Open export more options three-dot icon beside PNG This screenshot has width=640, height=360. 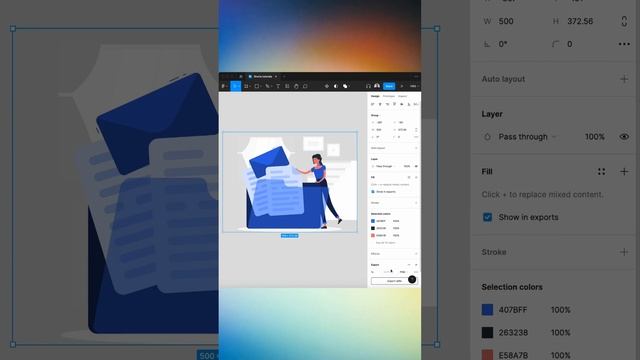point(416,272)
